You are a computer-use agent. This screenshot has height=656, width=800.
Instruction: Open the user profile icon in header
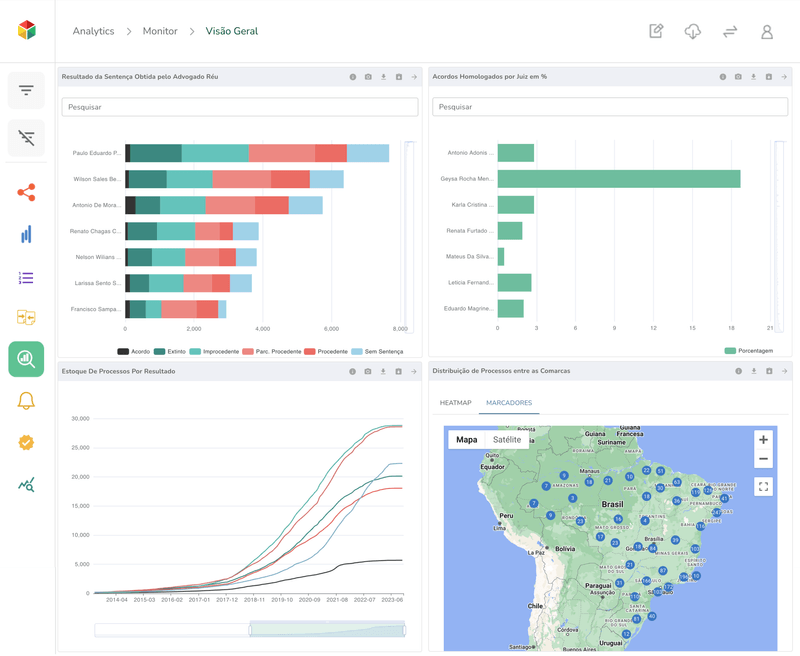(x=766, y=32)
